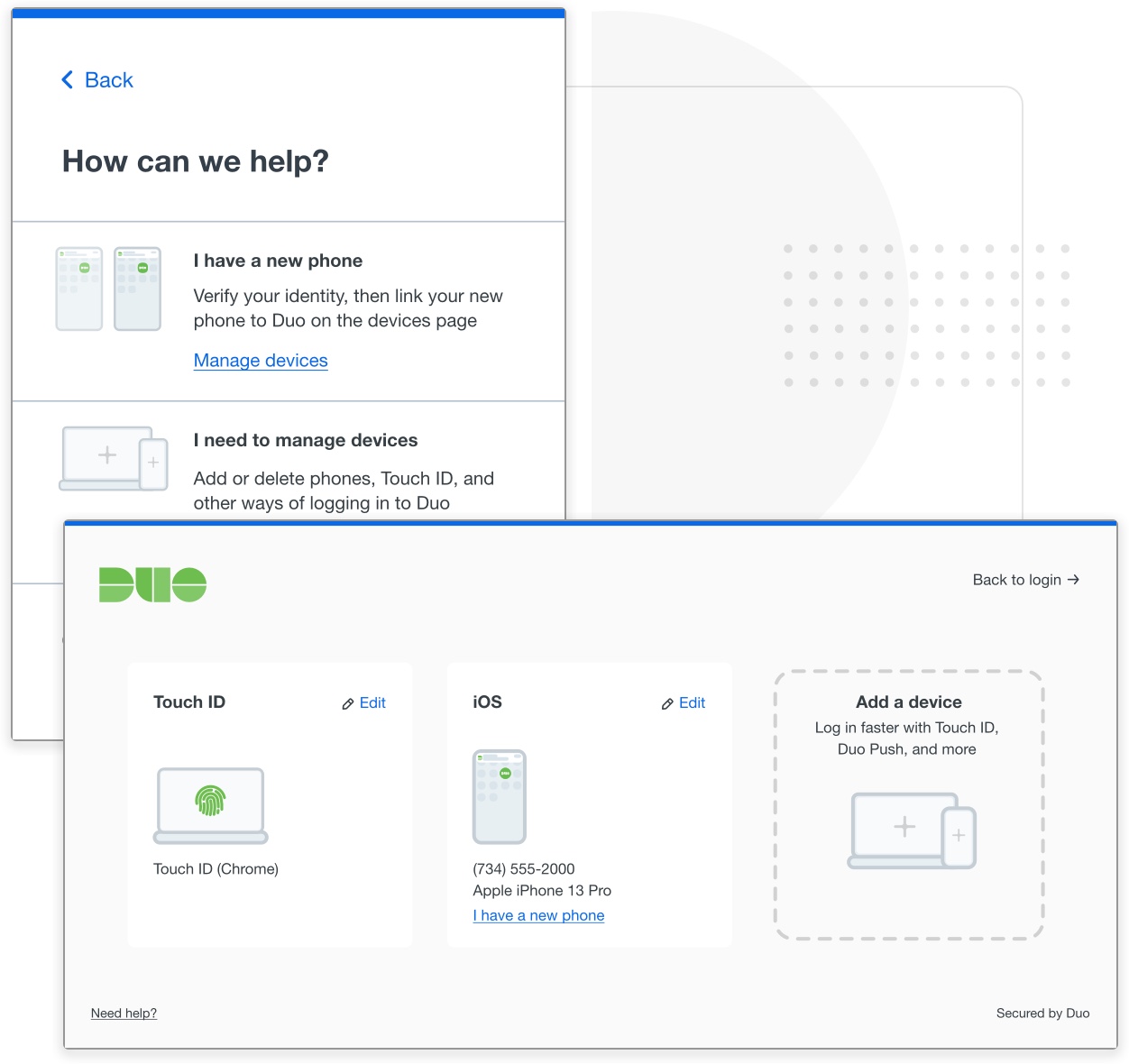Select the Add a device heading
This screenshot has width=1129, height=1064.
tap(908, 702)
